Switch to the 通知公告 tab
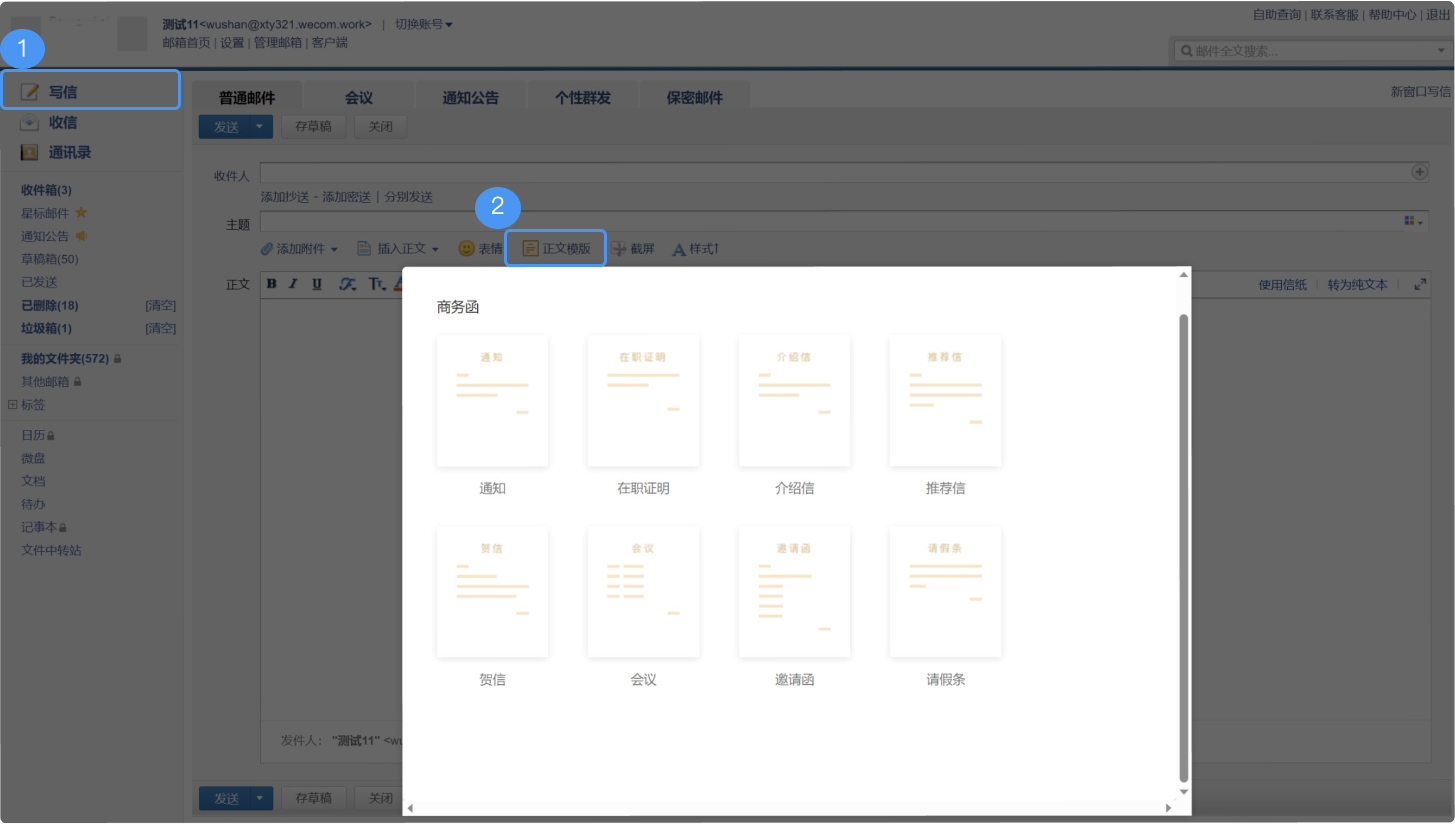The height and width of the screenshot is (824, 1455). (471, 97)
